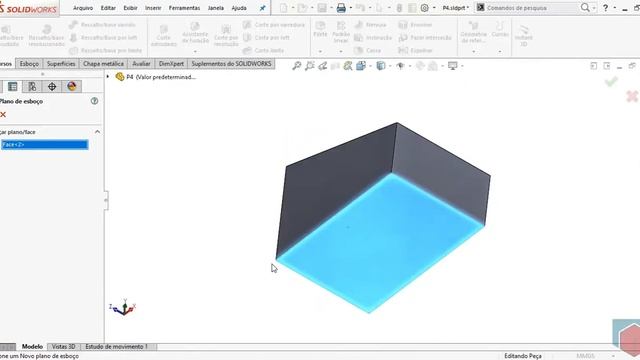Viewport: 640px width, 360px height.
Task: Open the unit system dropdown in status bar
Action: (613, 356)
